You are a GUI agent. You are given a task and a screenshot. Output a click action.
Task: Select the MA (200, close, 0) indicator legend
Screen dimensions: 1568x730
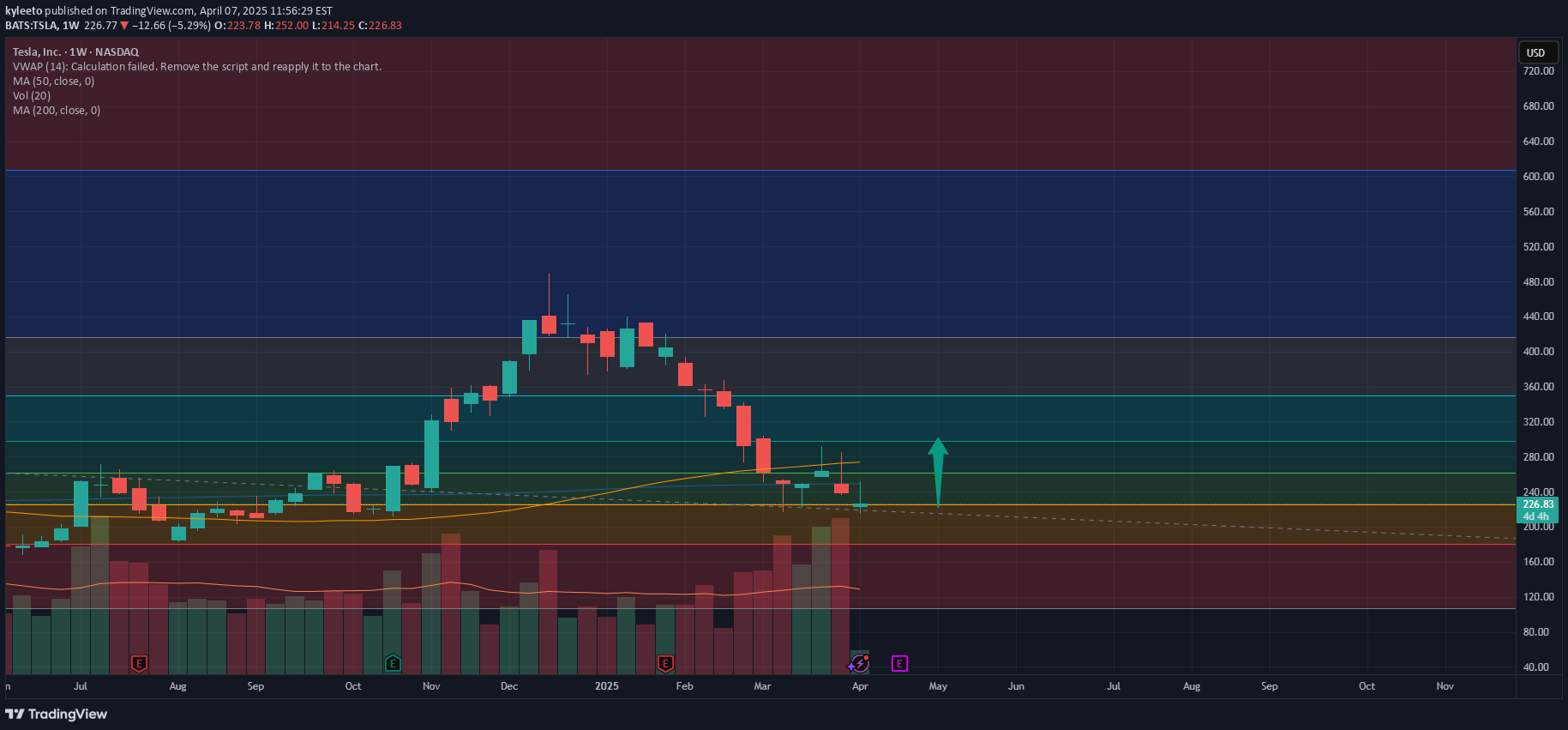coord(57,111)
